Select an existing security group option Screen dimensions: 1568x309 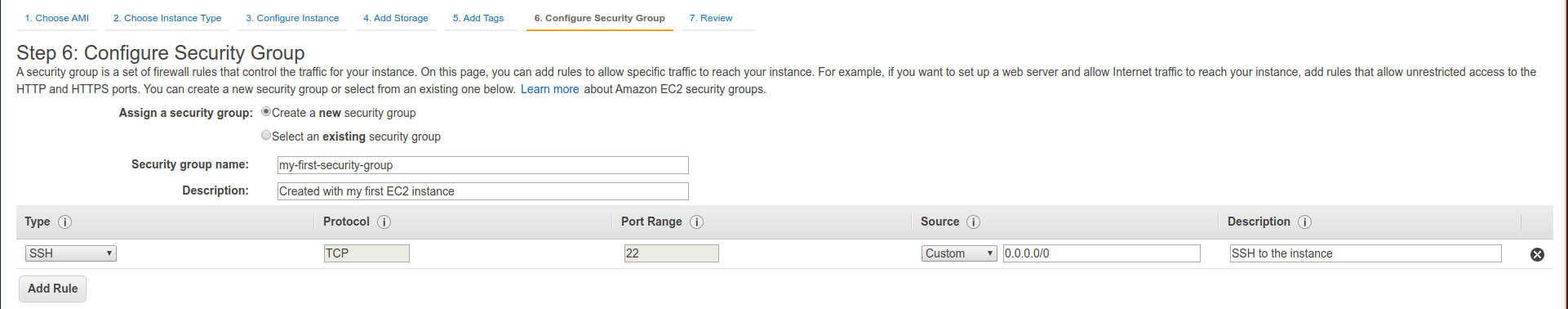tap(266, 136)
